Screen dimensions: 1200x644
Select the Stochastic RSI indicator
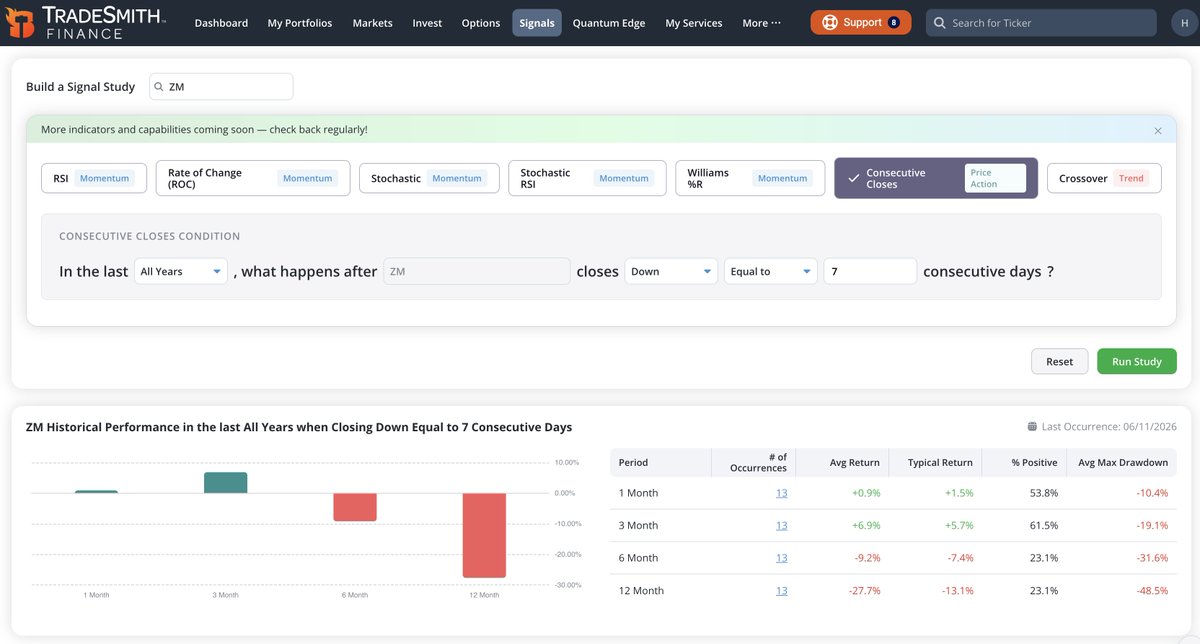tap(587, 178)
